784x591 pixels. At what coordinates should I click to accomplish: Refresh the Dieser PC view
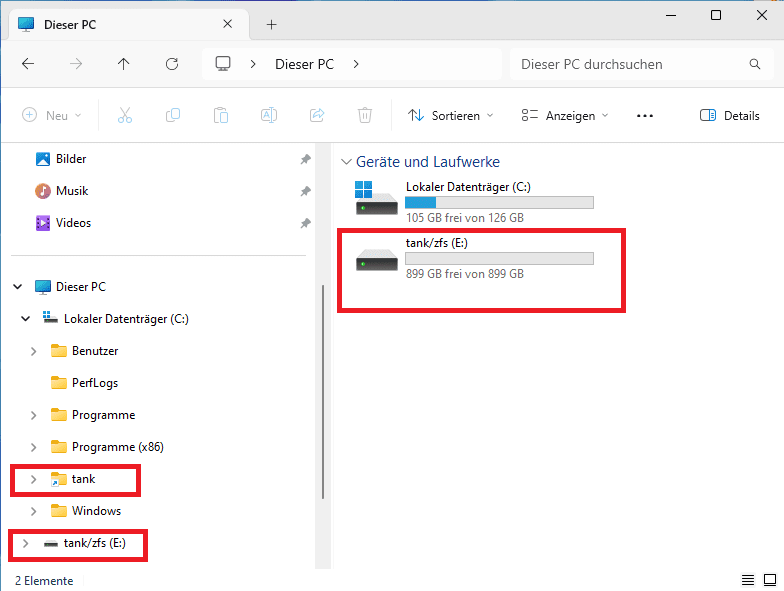[x=172, y=64]
